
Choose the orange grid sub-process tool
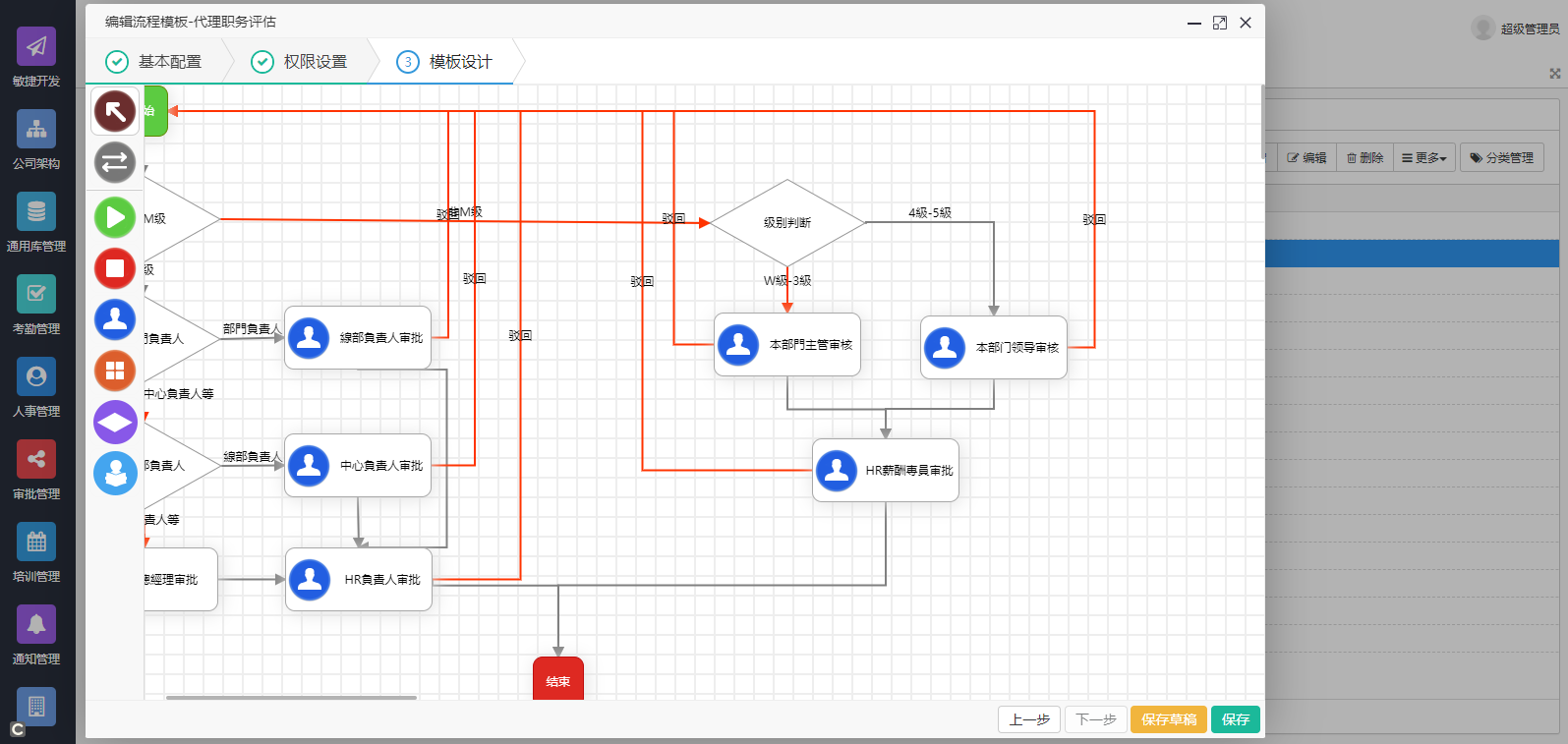115,371
